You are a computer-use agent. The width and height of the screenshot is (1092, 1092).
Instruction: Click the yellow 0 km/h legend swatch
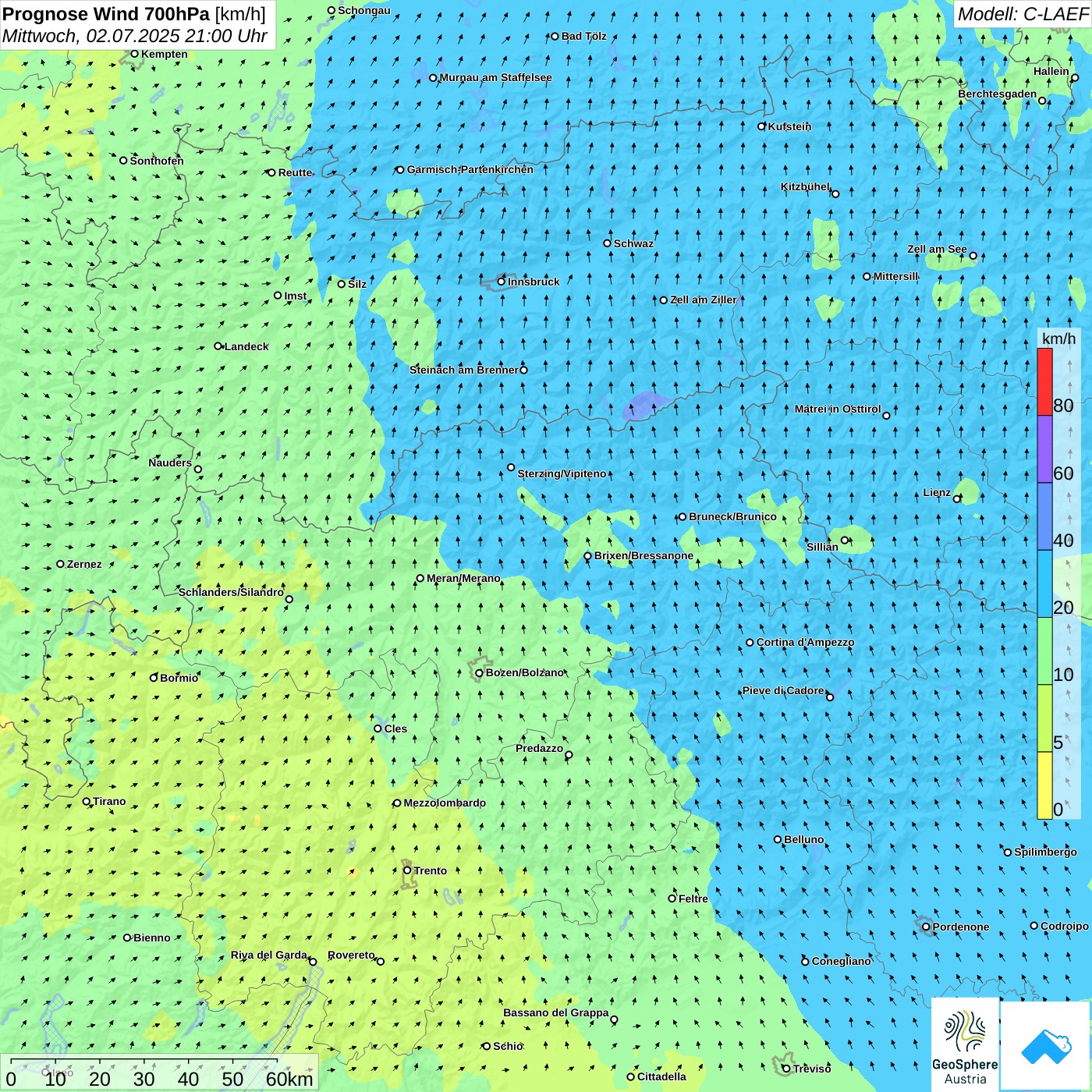point(1044,785)
